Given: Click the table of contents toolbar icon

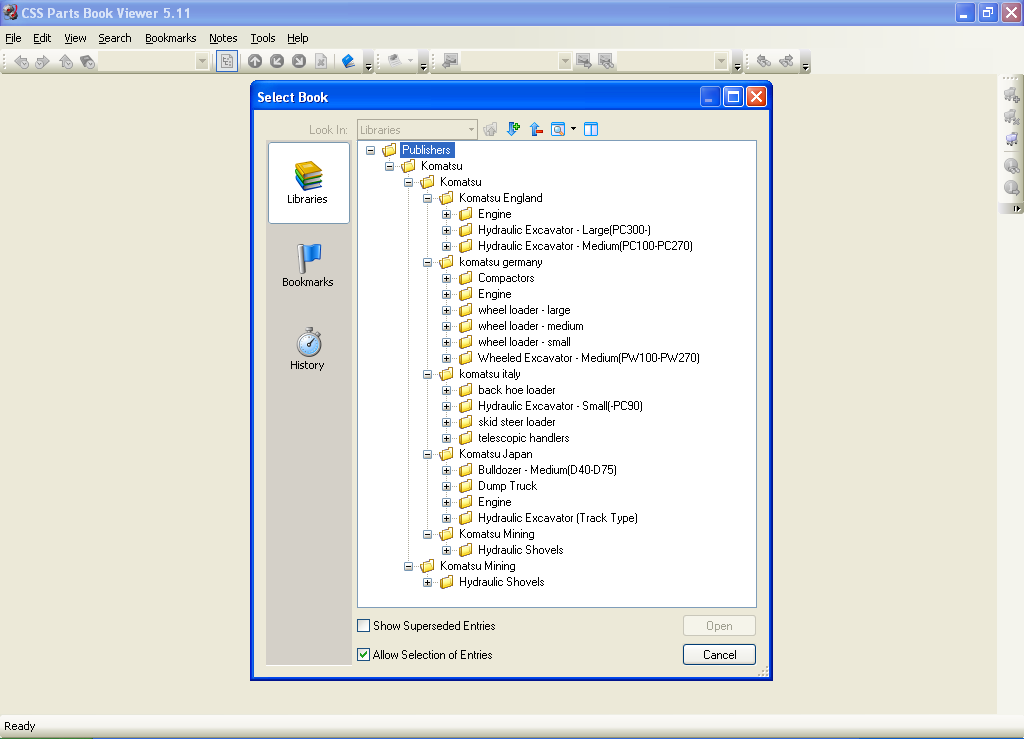Looking at the screenshot, I should click(x=227, y=61).
